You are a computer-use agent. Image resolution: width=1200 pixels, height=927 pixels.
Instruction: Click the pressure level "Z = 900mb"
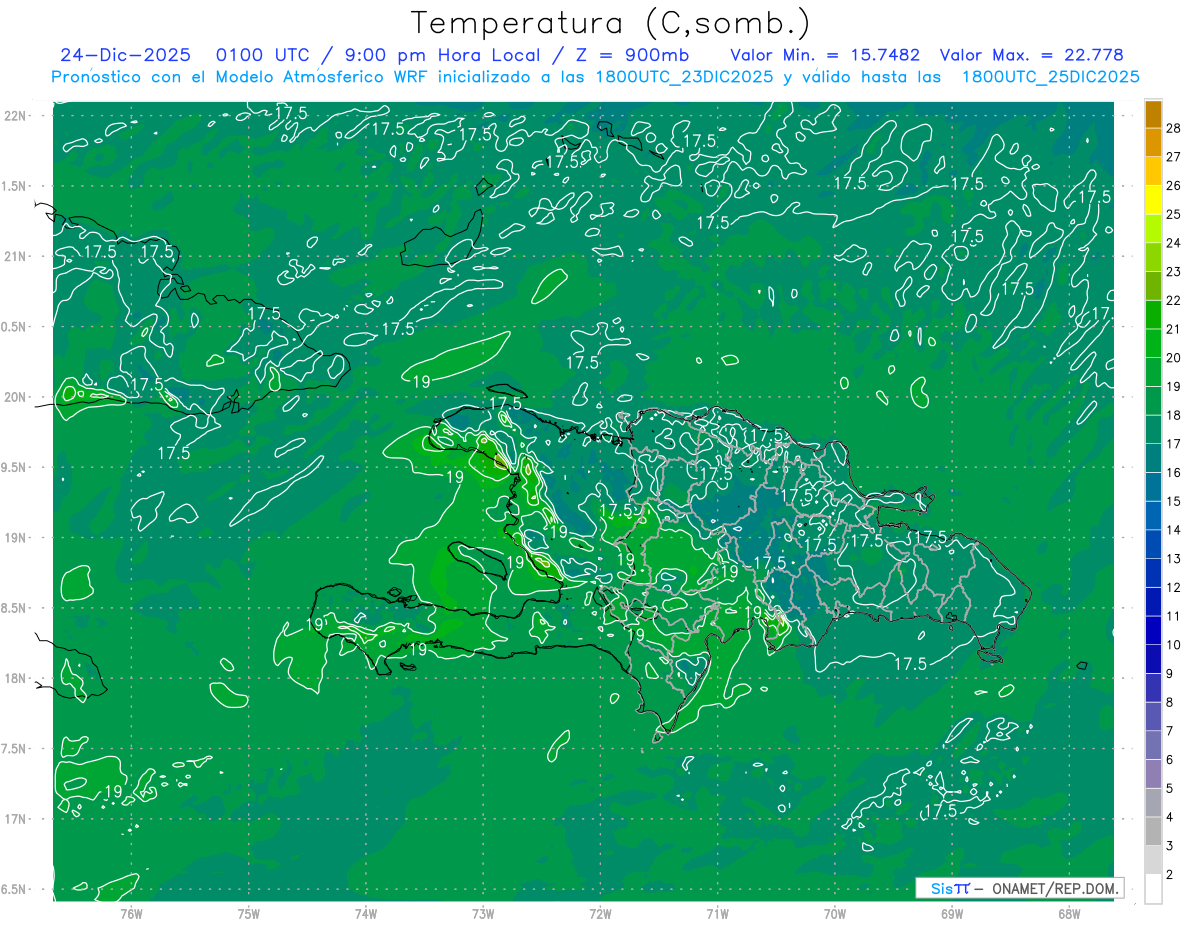tap(630, 55)
